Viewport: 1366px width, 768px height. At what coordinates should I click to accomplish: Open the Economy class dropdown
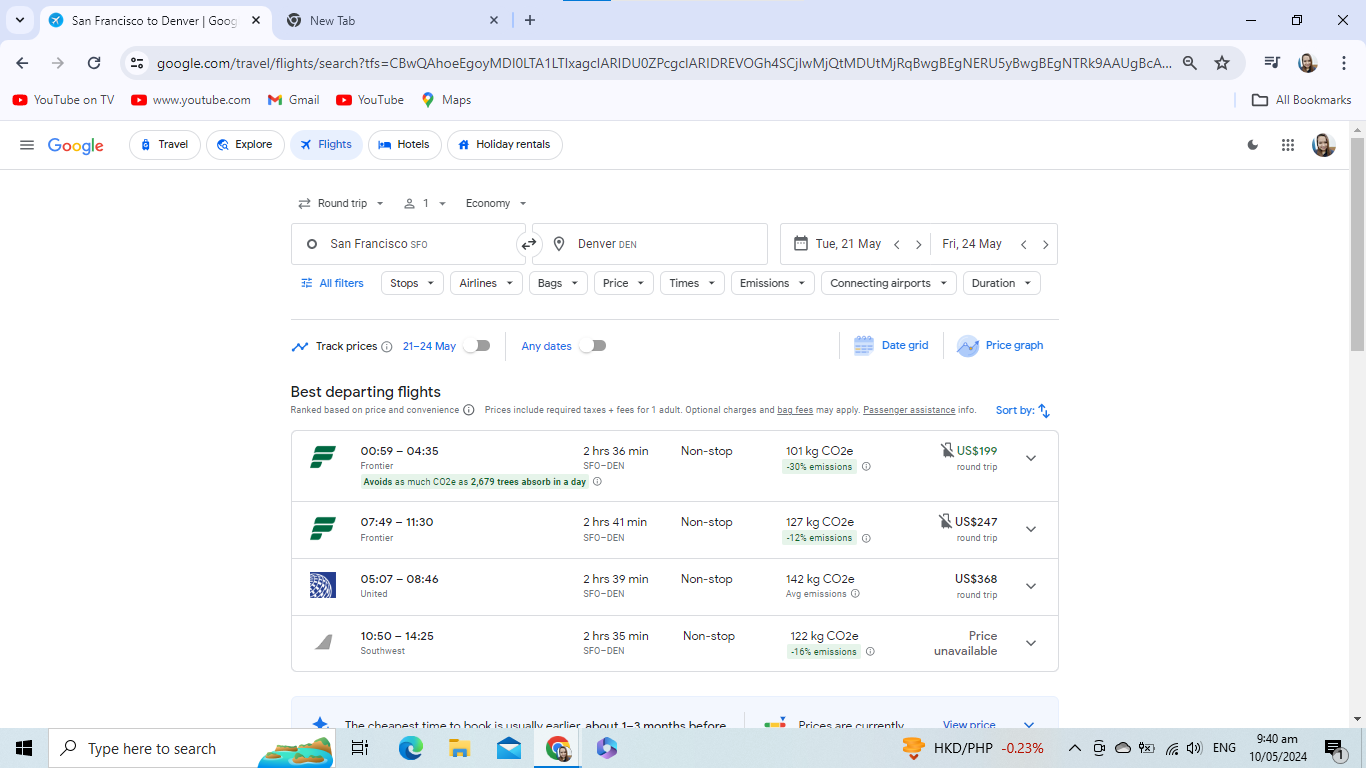(496, 204)
